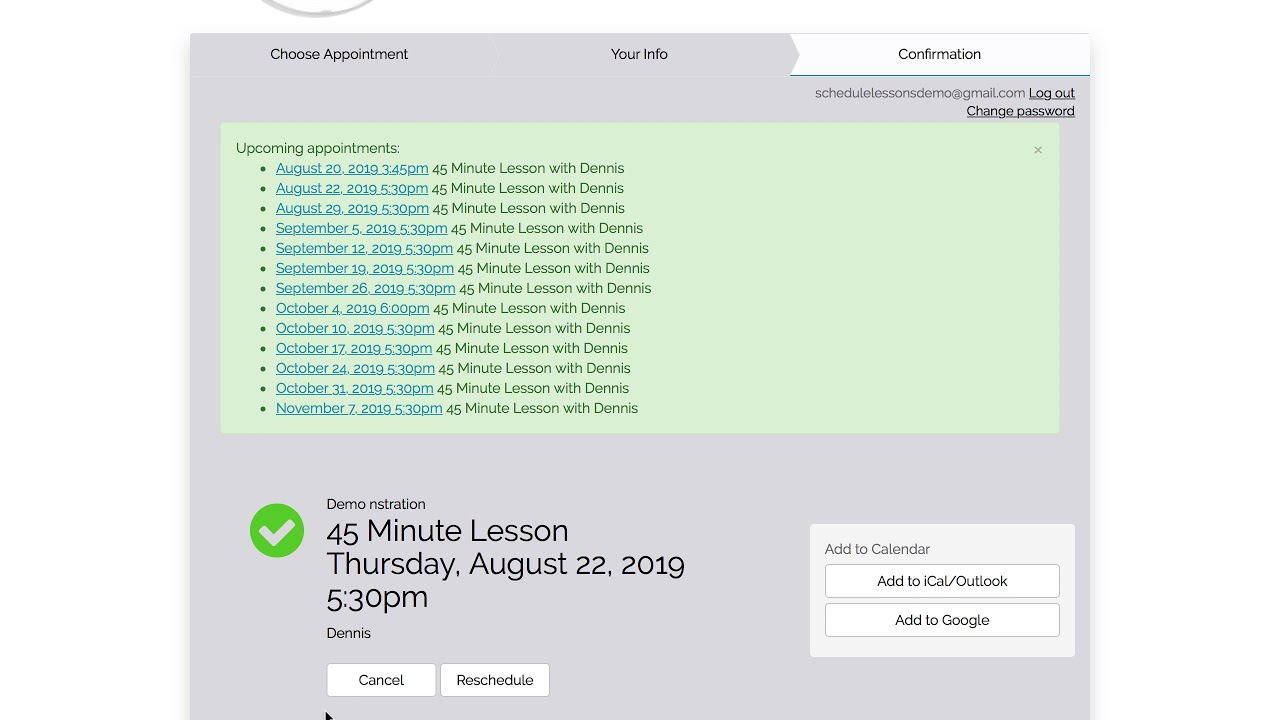The image size is (1280, 720).
Task: Click the '45 Minute Lesson' heading
Action: tap(447, 531)
